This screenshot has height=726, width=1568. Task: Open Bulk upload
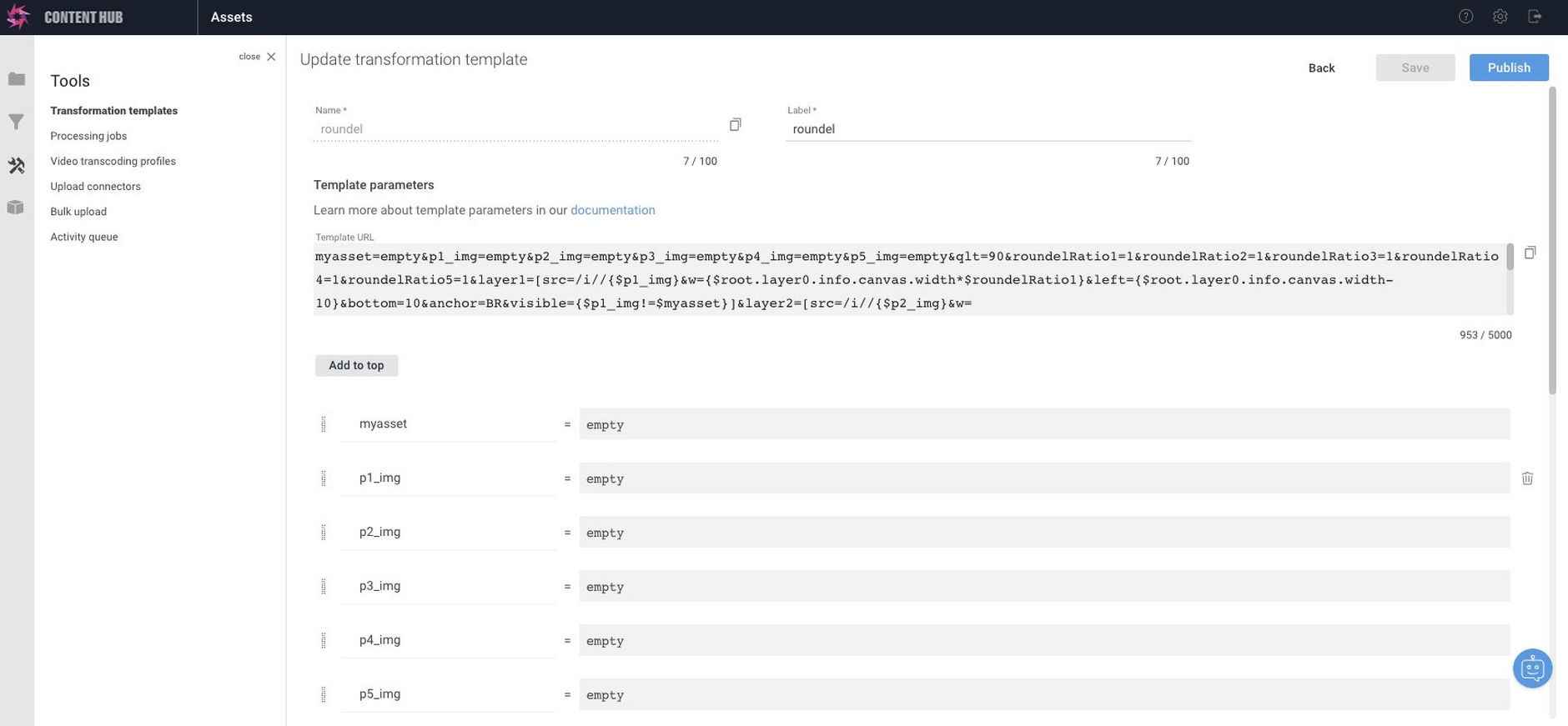click(x=78, y=212)
